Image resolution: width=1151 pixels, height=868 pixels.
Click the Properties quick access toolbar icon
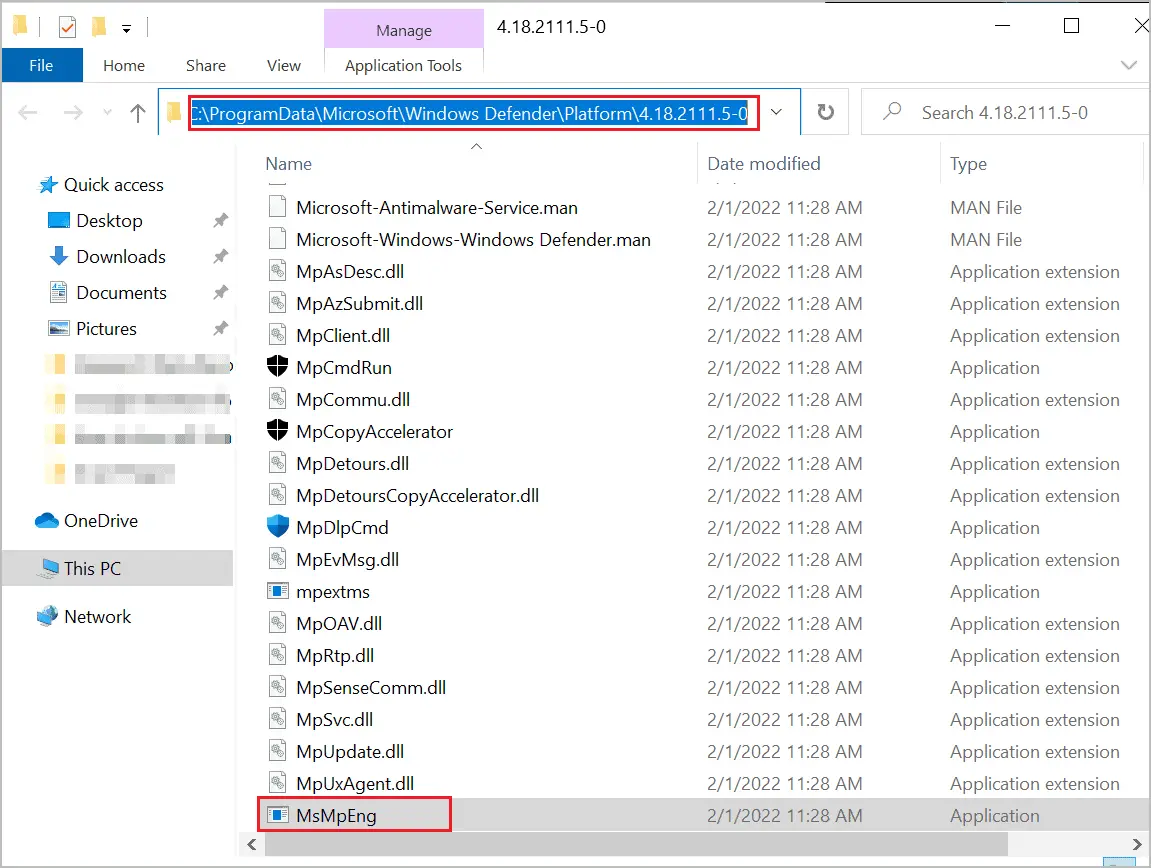coord(67,27)
